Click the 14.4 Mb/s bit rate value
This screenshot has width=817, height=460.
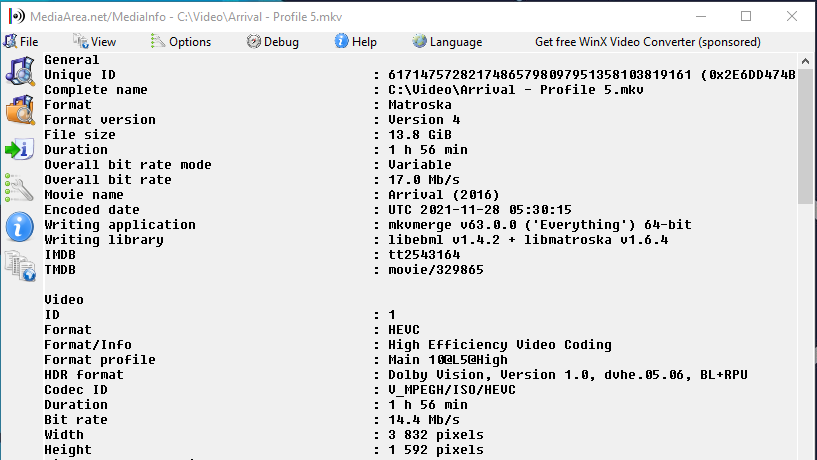424,420
